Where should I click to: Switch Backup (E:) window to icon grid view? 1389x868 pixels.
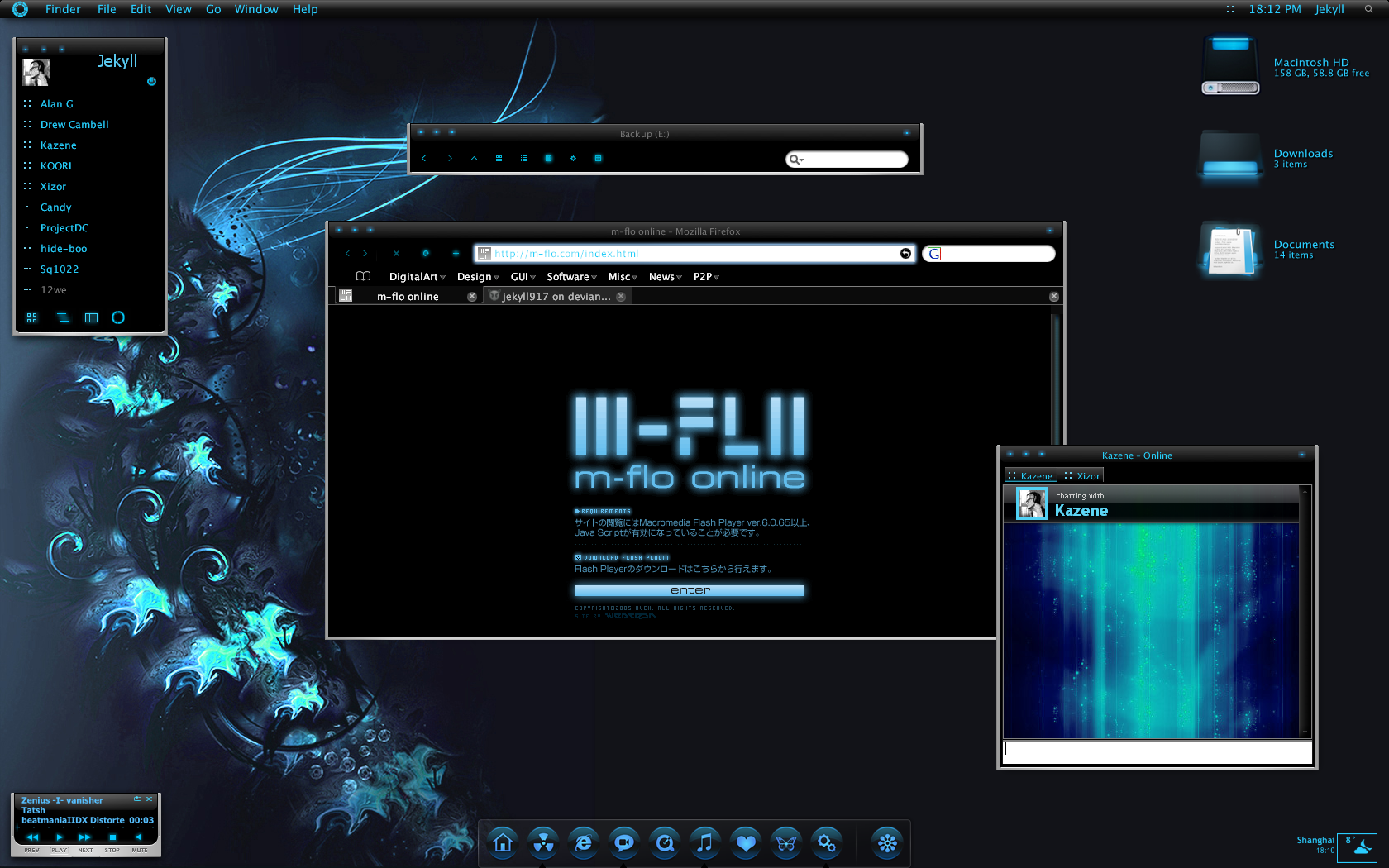click(499, 158)
